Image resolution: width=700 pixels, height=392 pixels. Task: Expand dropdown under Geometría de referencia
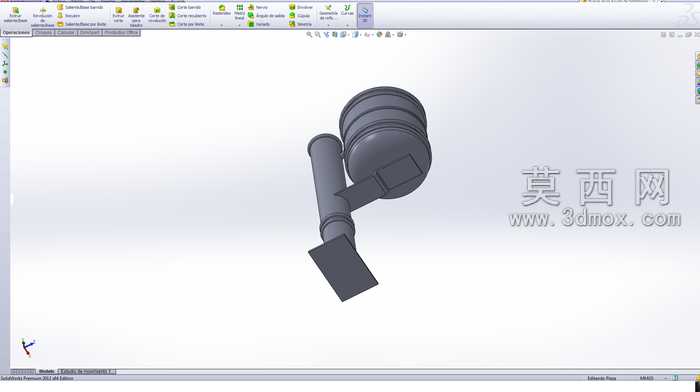coord(329,25)
